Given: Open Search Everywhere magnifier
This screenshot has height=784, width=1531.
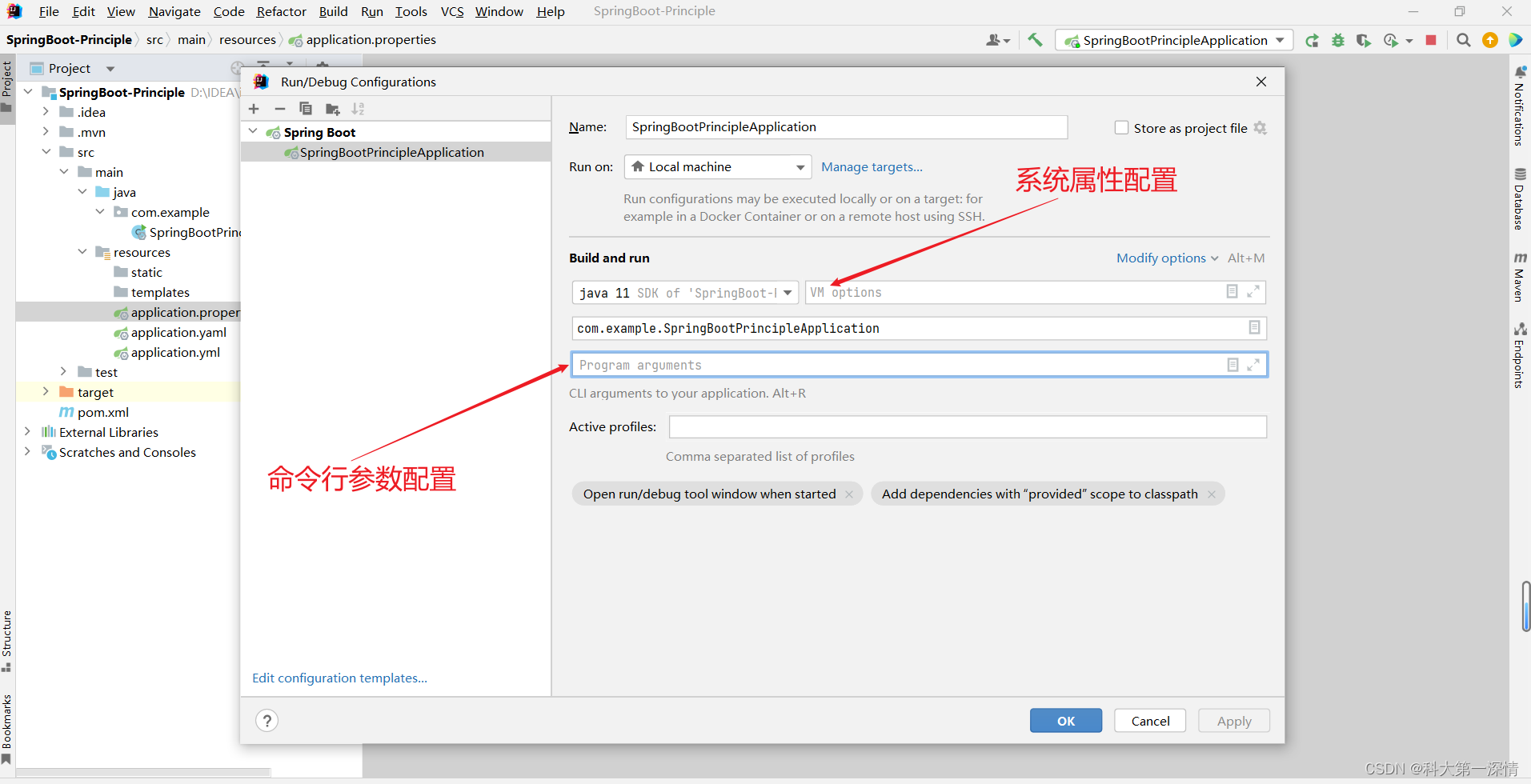Looking at the screenshot, I should point(1464,40).
